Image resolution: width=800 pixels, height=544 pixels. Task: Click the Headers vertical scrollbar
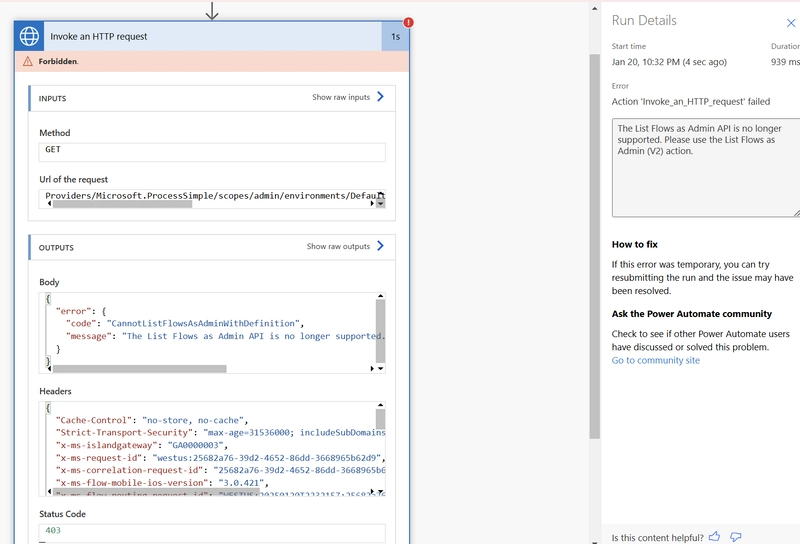pos(380,419)
